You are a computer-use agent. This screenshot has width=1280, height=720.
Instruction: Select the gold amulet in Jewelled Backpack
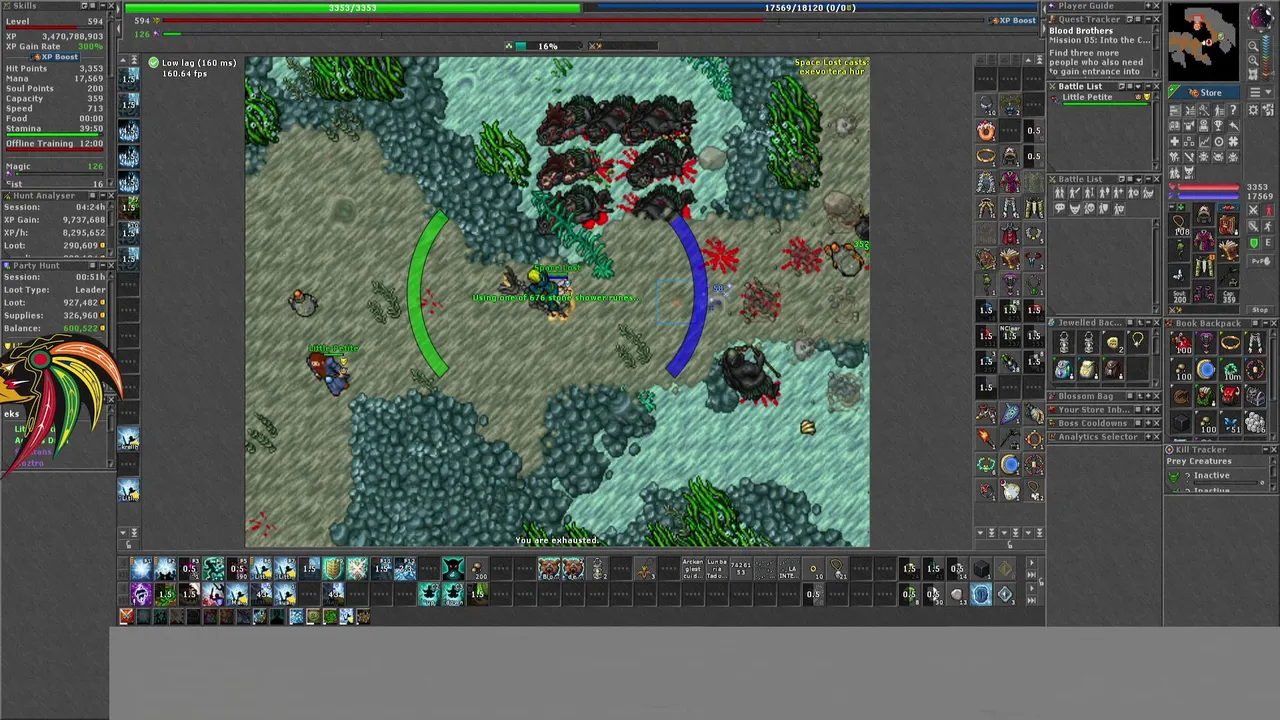1137,341
